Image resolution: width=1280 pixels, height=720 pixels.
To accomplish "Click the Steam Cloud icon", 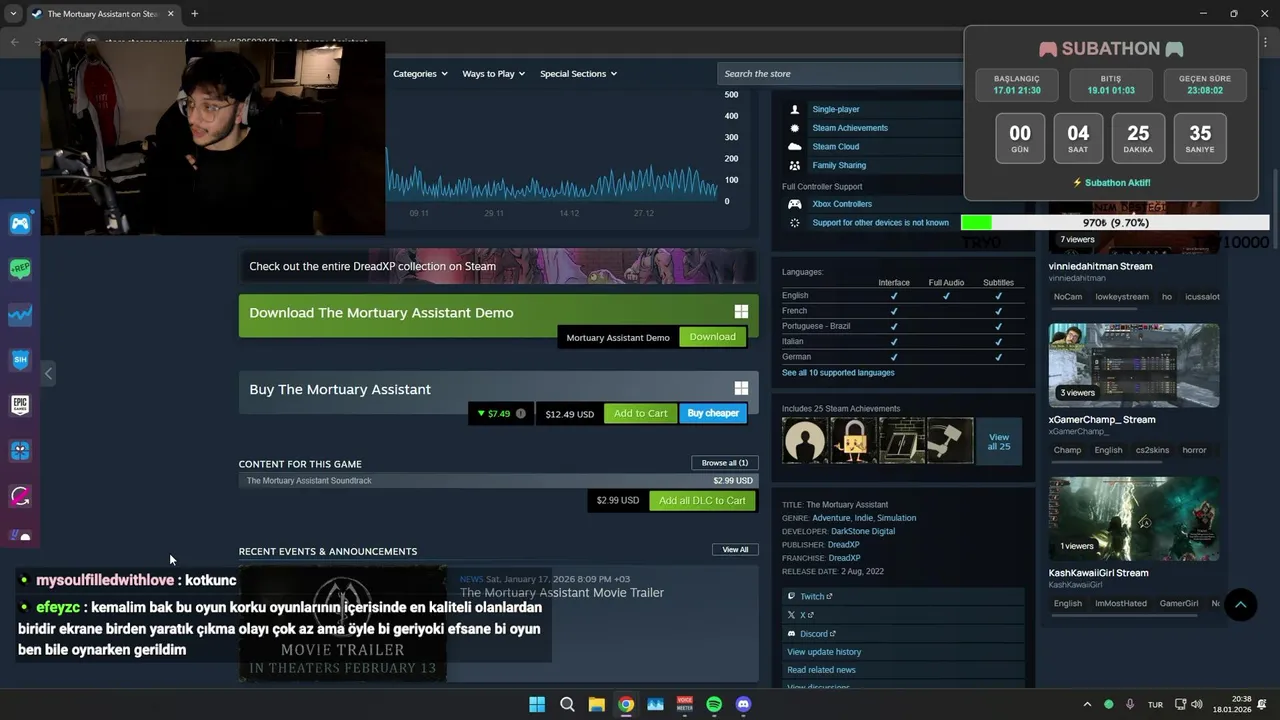I will pos(795,147).
